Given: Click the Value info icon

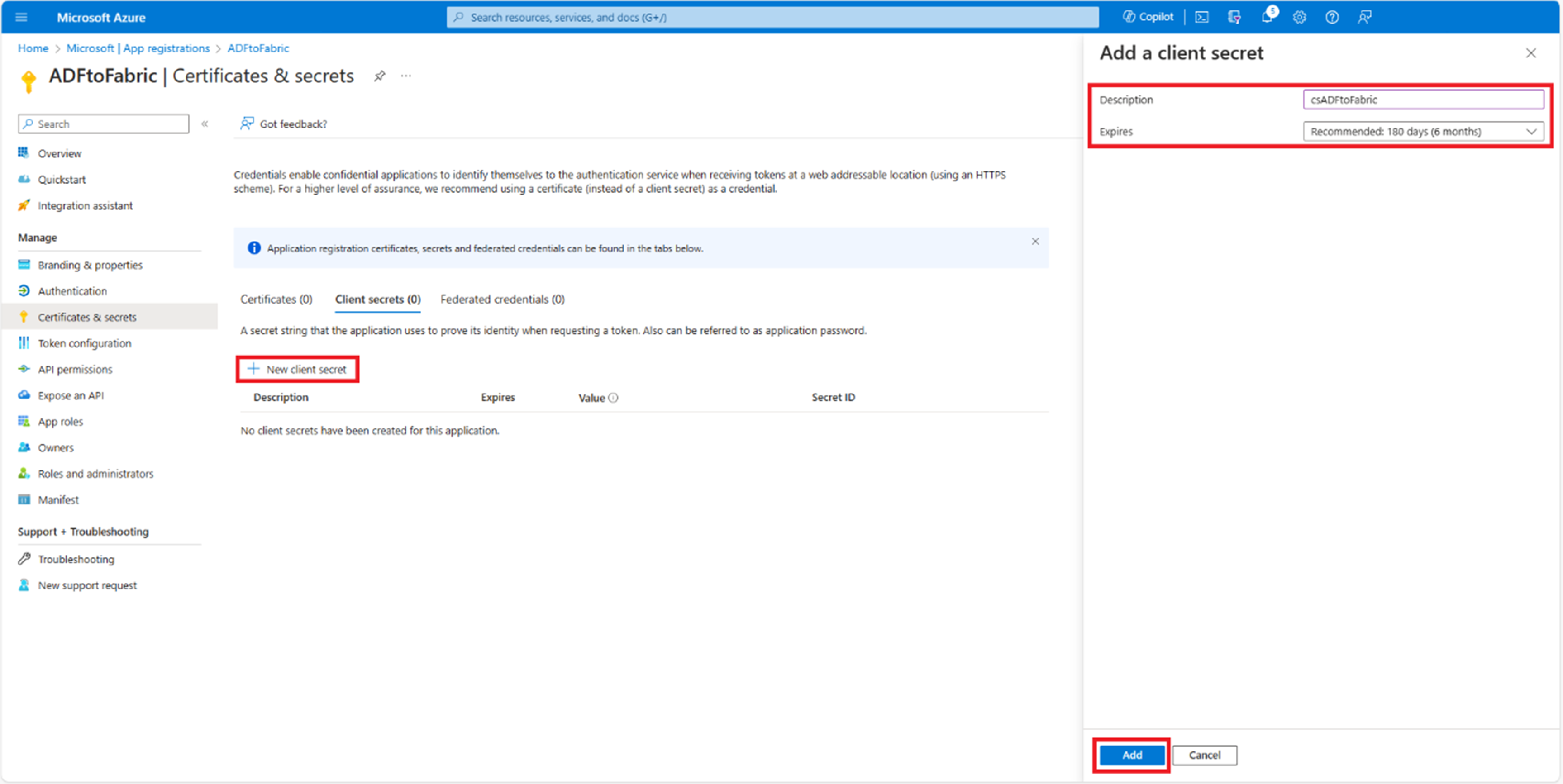Looking at the screenshot, I should pyautogui.click(x=613, y=398).
